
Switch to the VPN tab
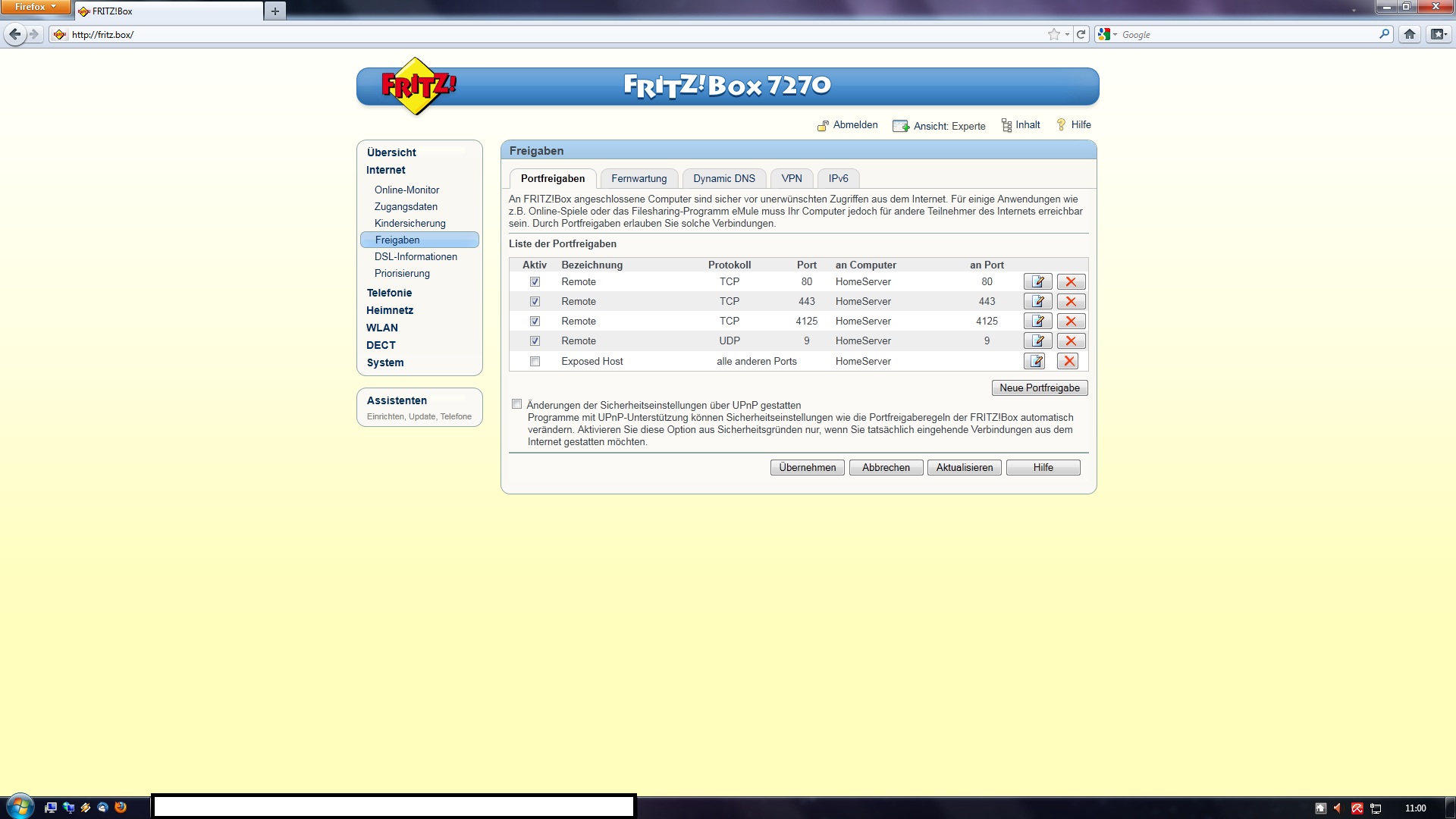pyautogui.click(x=792, y=178)
